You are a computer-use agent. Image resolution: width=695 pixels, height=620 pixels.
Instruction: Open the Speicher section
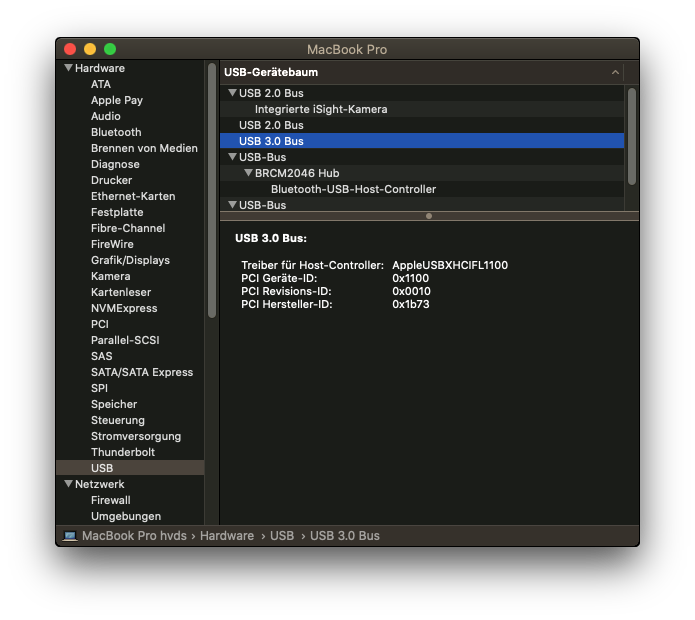(114, 404)
